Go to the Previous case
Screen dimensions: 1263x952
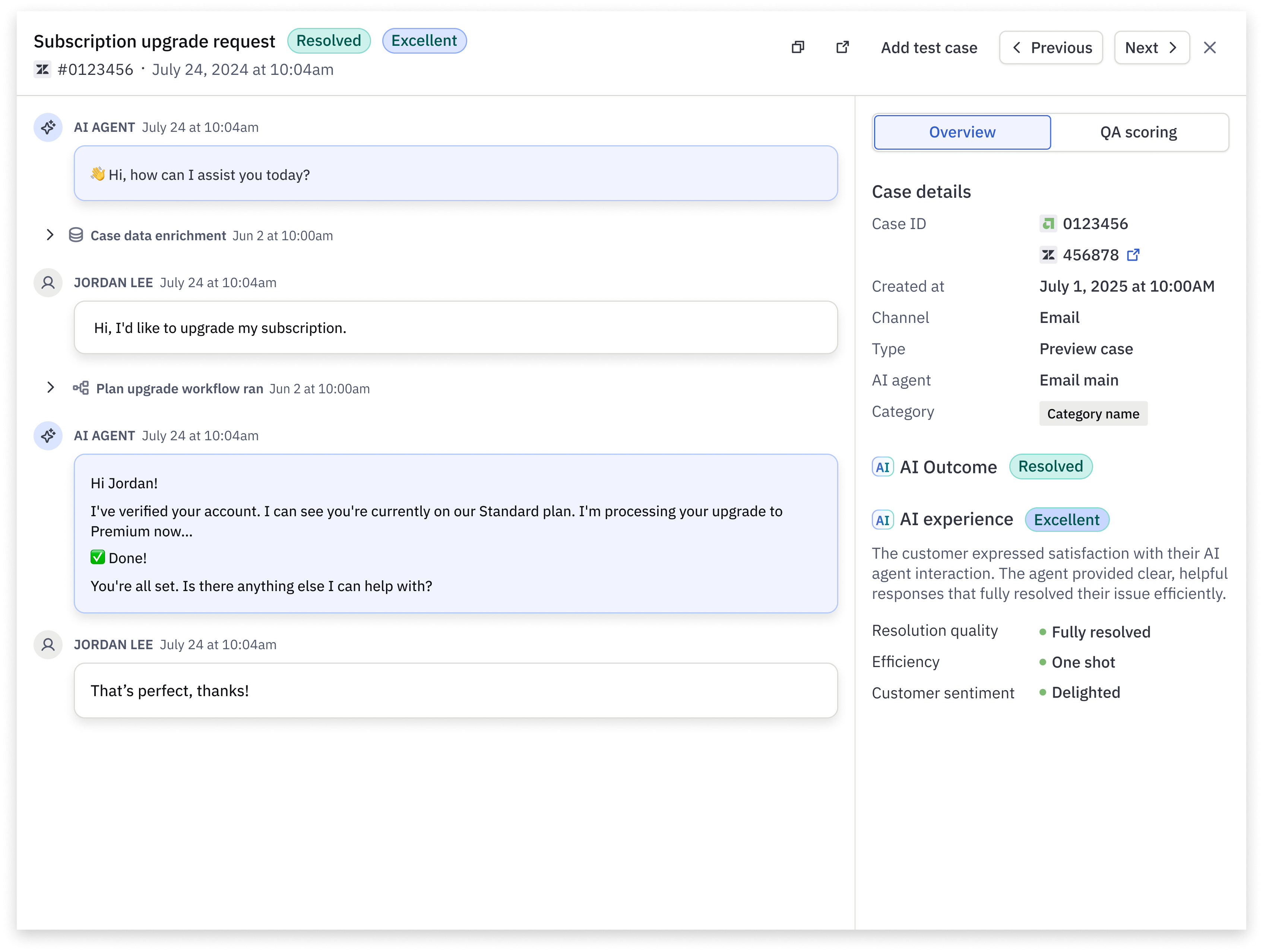(1051, 47)
